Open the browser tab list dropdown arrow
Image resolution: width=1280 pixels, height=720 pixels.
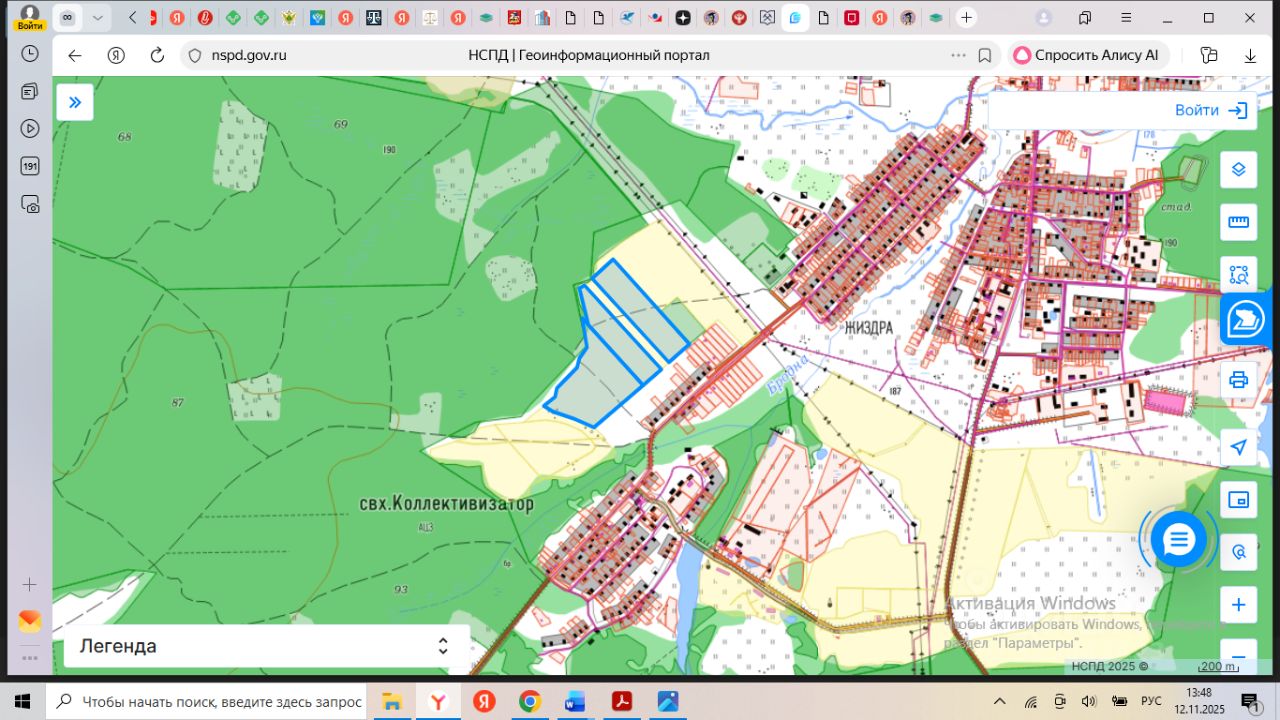click(x=97, y=18)
